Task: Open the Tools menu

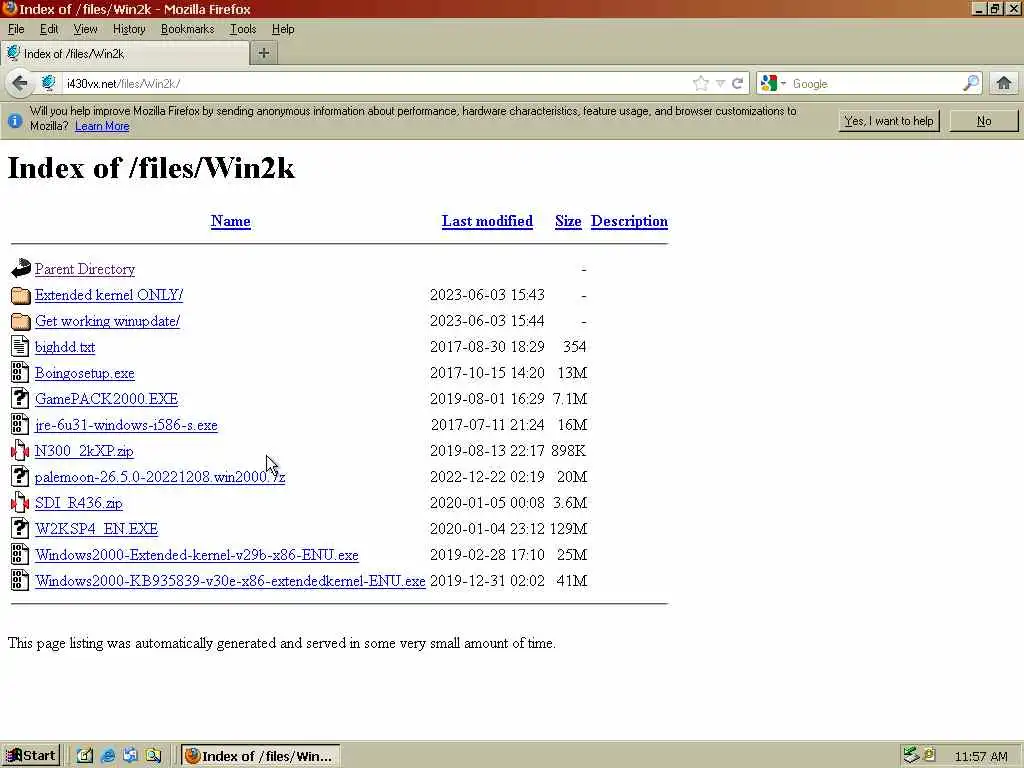Action: (x=243, y=29)
